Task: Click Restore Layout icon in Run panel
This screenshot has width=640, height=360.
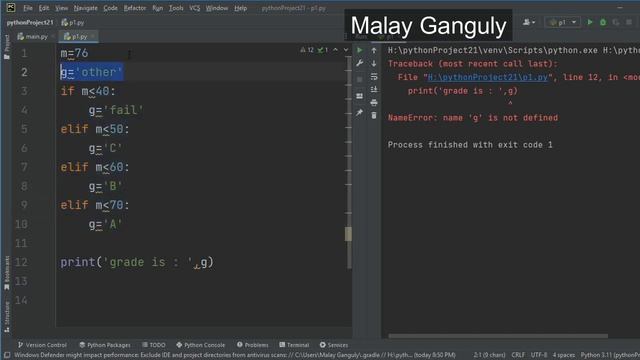Action: (360, 96)
